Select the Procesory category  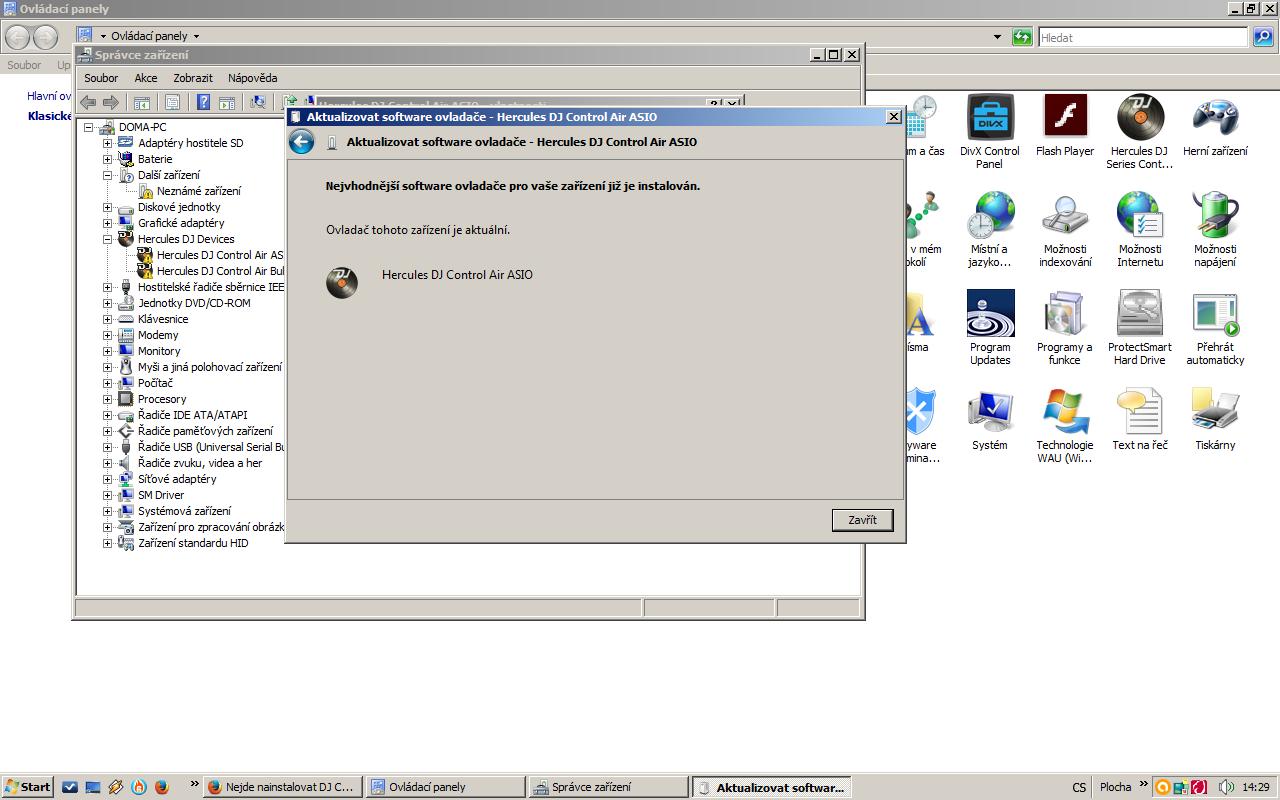pos(162,399)
